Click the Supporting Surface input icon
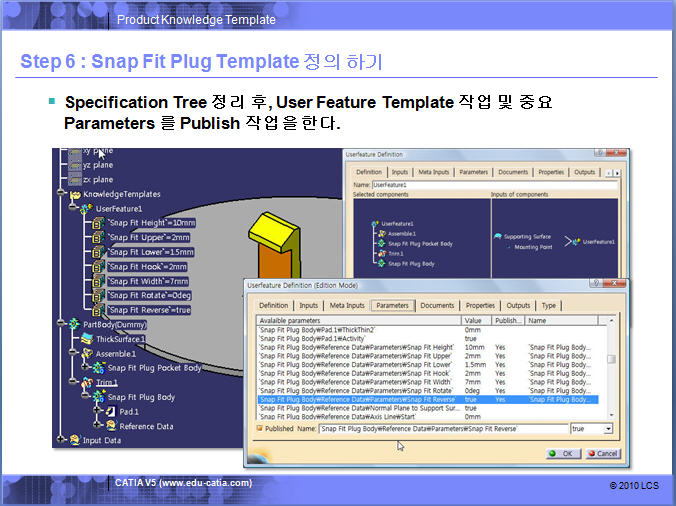 496,237
